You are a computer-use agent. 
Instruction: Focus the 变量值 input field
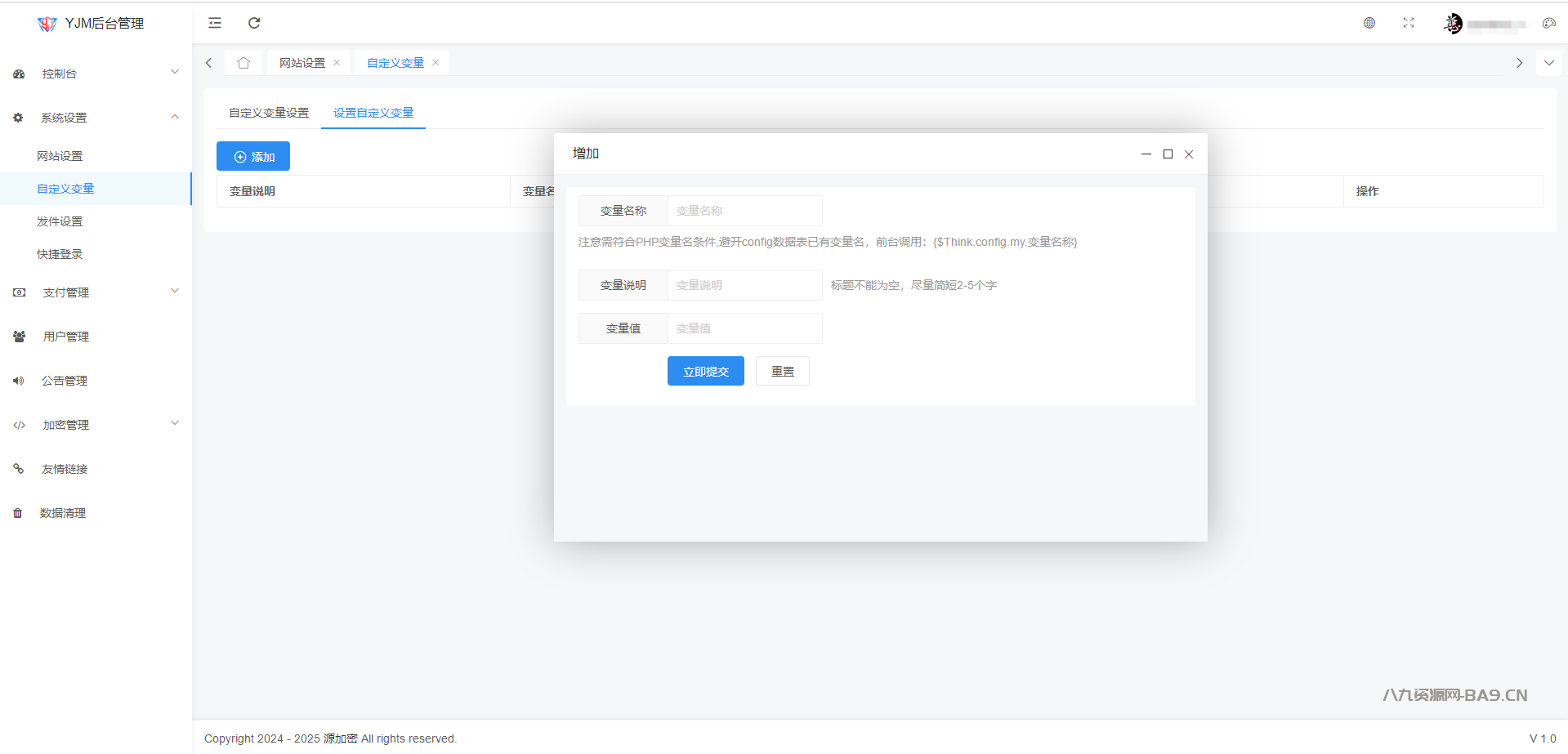744,328
